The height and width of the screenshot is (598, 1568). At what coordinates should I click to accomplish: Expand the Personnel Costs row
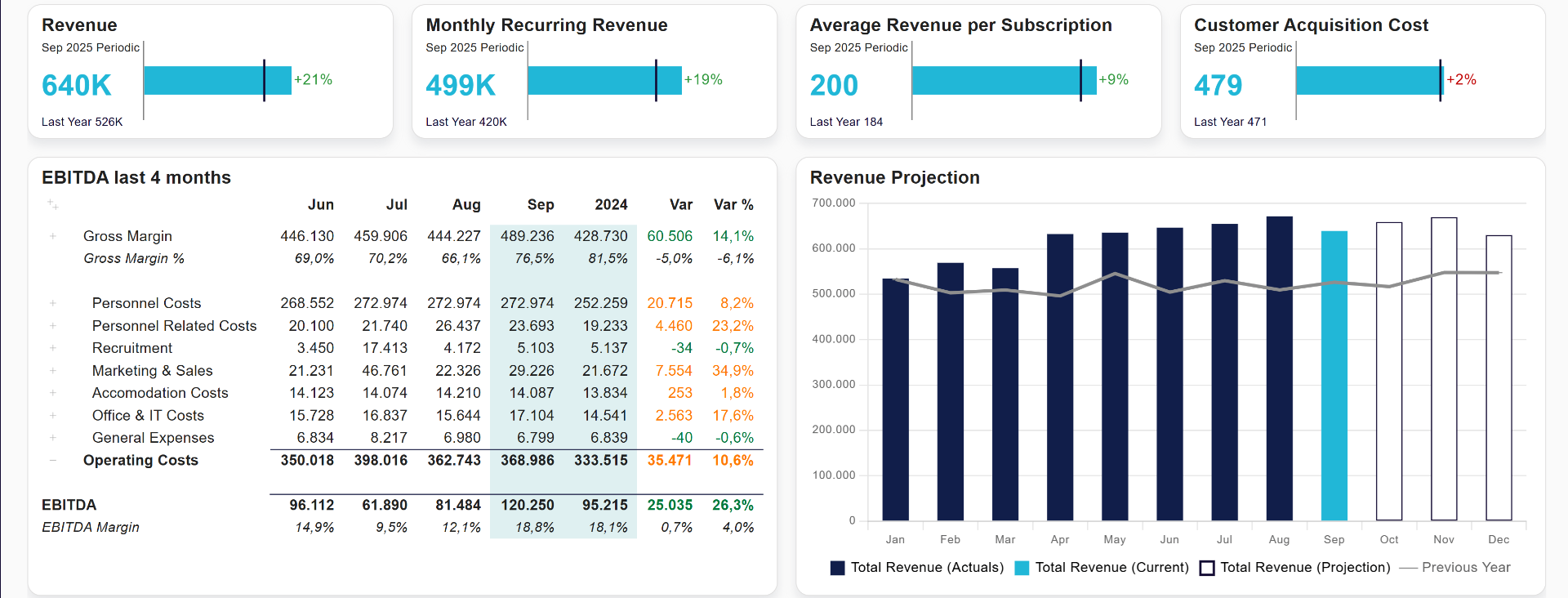coord(53,303)
